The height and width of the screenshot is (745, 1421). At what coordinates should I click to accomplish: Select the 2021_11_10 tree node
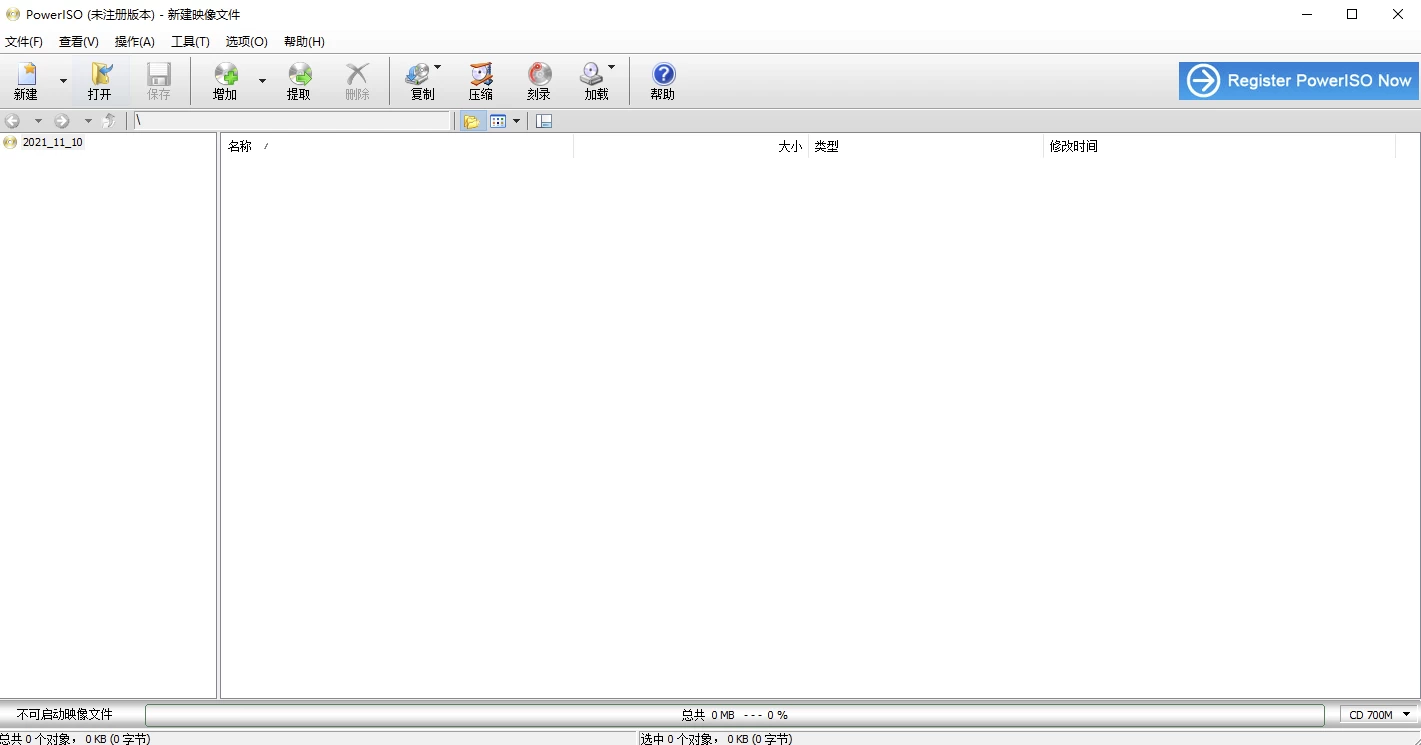[52, 142]
